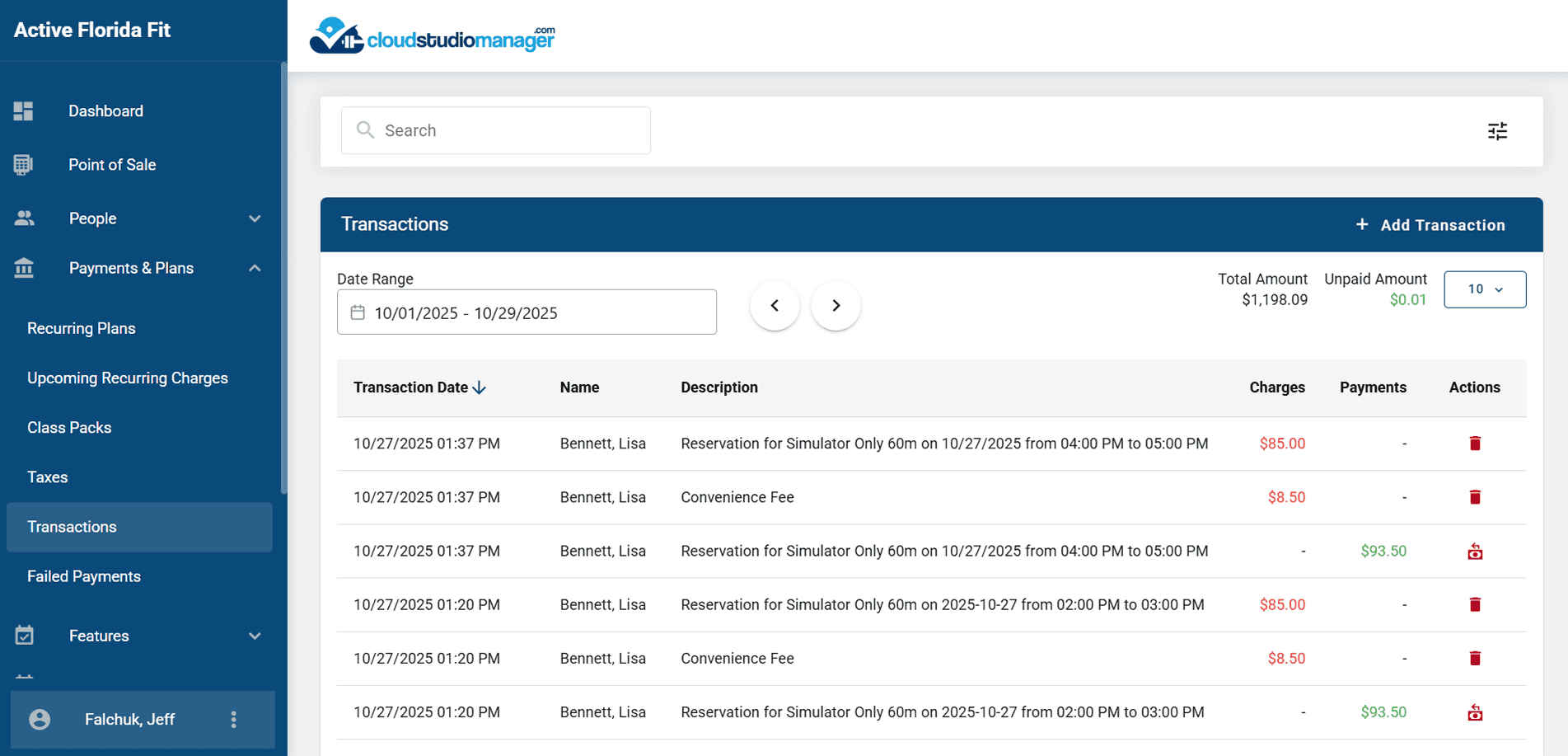Screen dimensions: 1568x756
Task: Go to previous date range
Action: 775,306
